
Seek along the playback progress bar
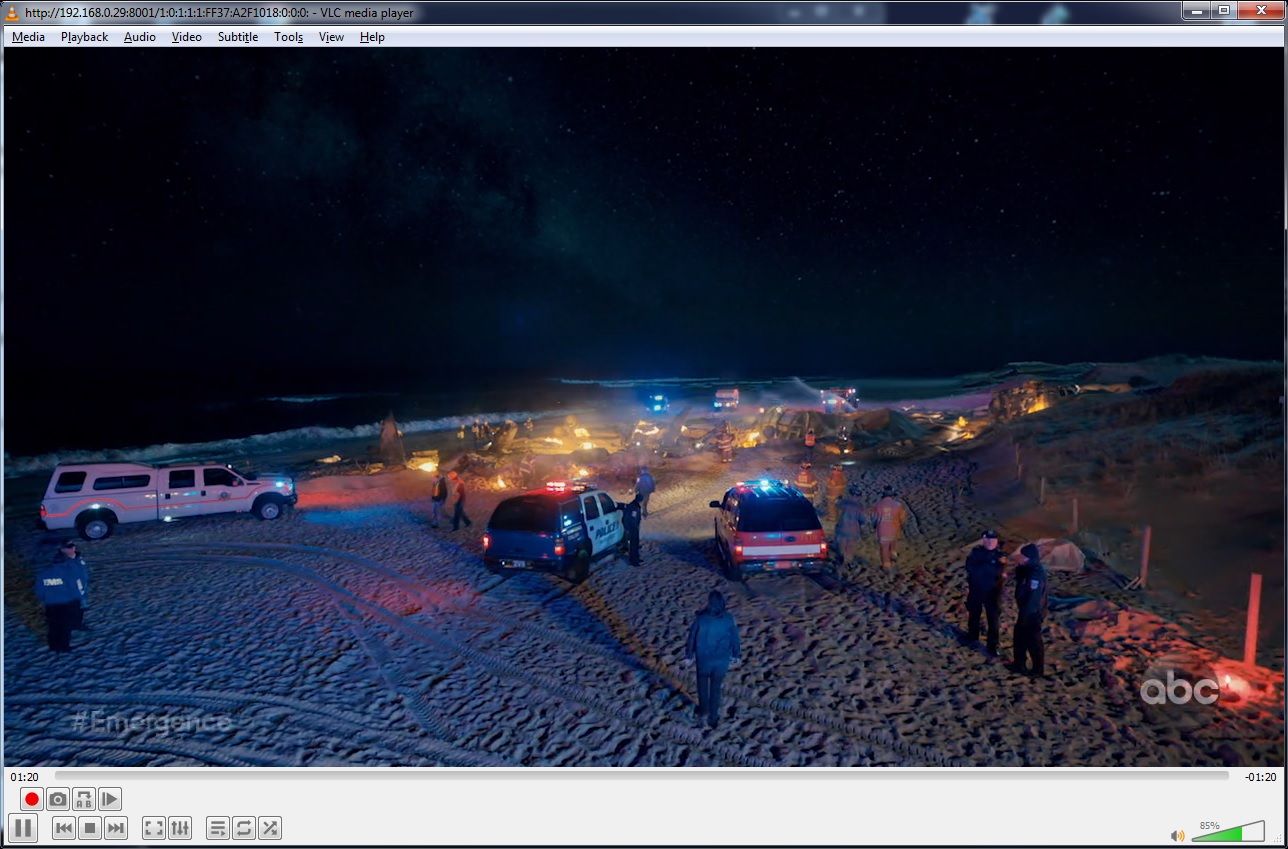[x=641, y=775]
